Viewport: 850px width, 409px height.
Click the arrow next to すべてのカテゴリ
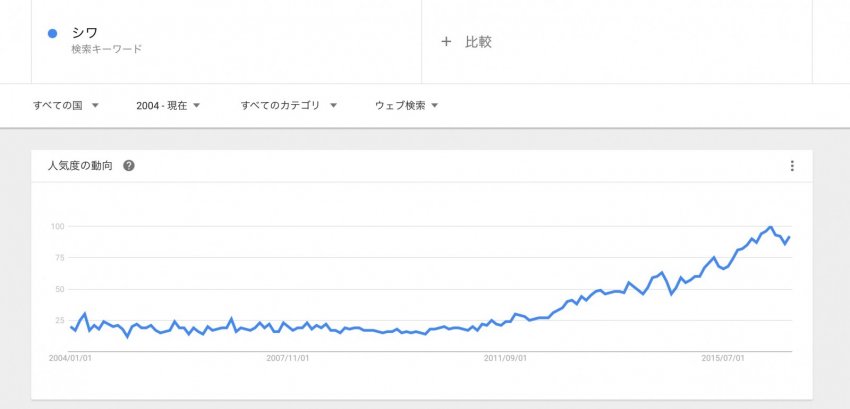333,106
